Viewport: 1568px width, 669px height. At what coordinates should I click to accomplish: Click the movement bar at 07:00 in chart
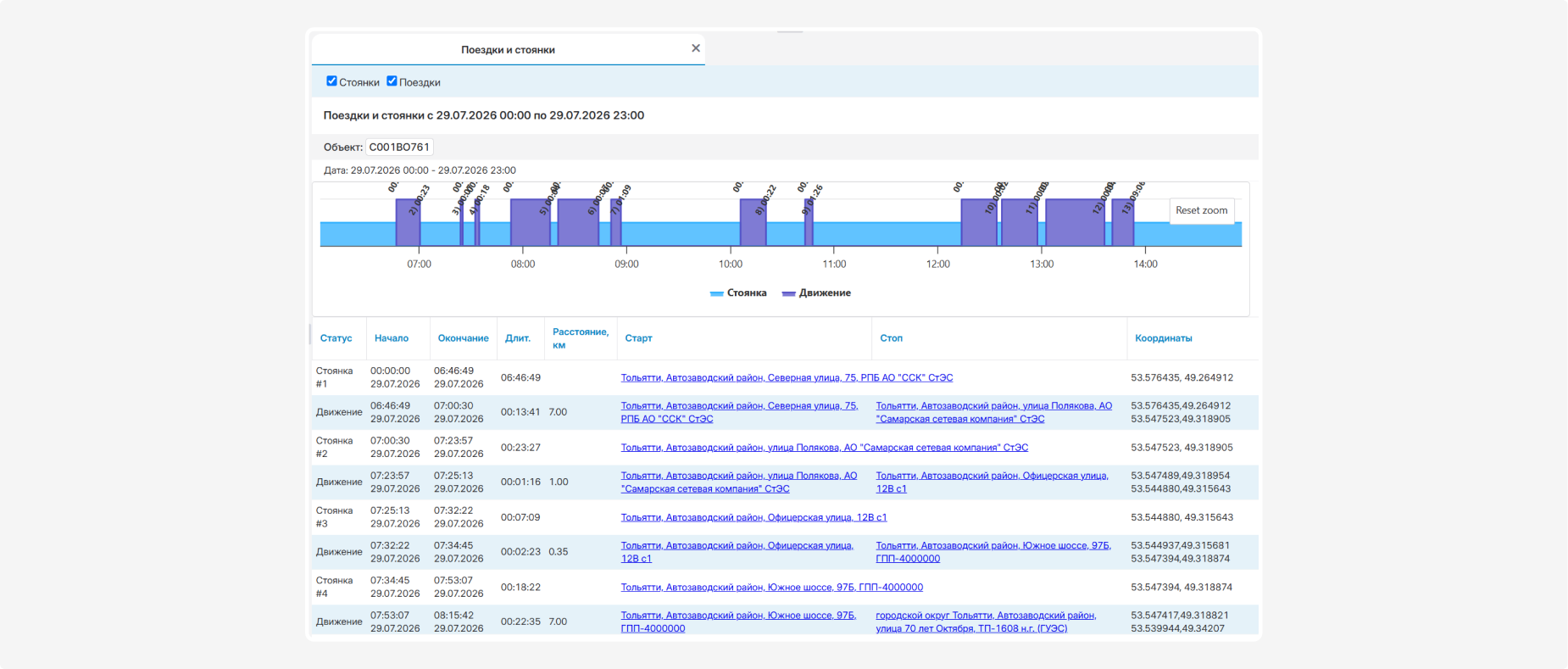pos(408,222)
